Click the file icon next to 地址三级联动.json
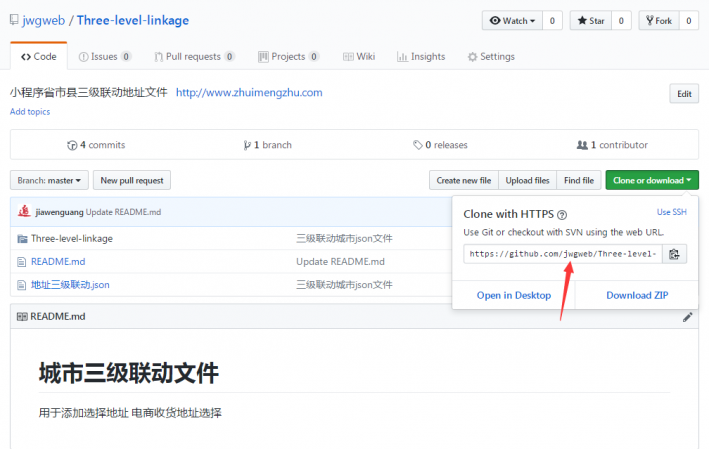 21,285
